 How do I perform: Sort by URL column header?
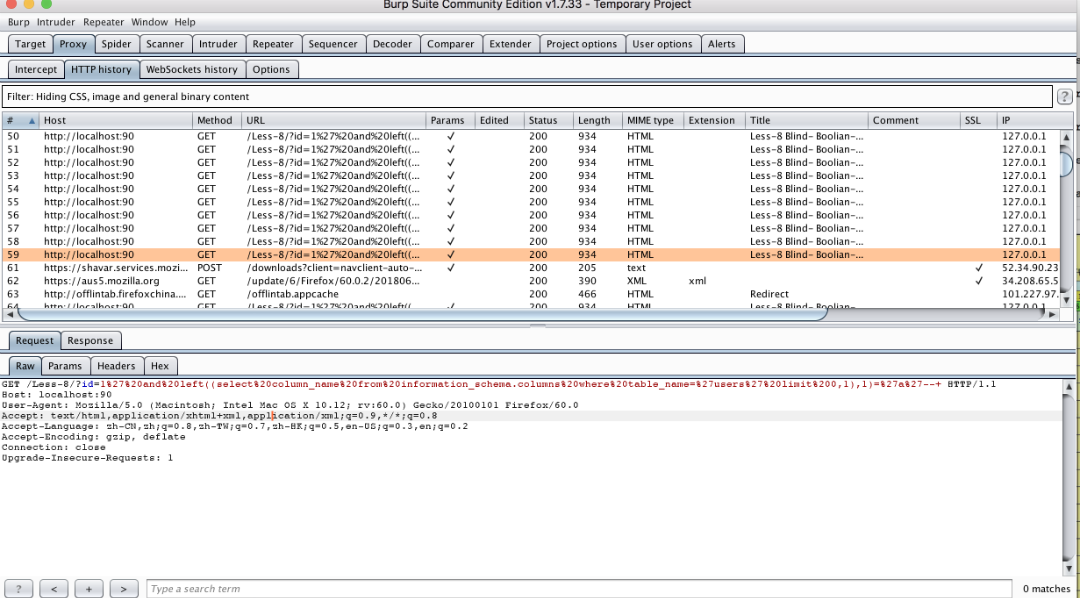333,121
